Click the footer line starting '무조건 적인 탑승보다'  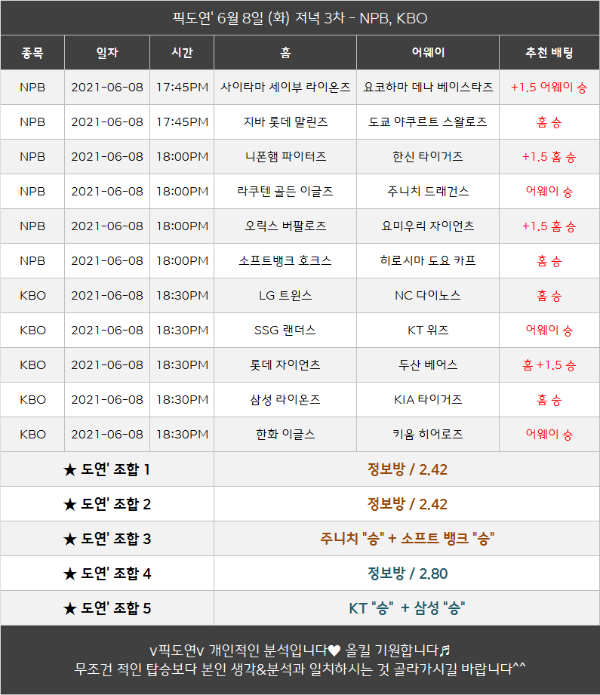[x=300, y=668]
